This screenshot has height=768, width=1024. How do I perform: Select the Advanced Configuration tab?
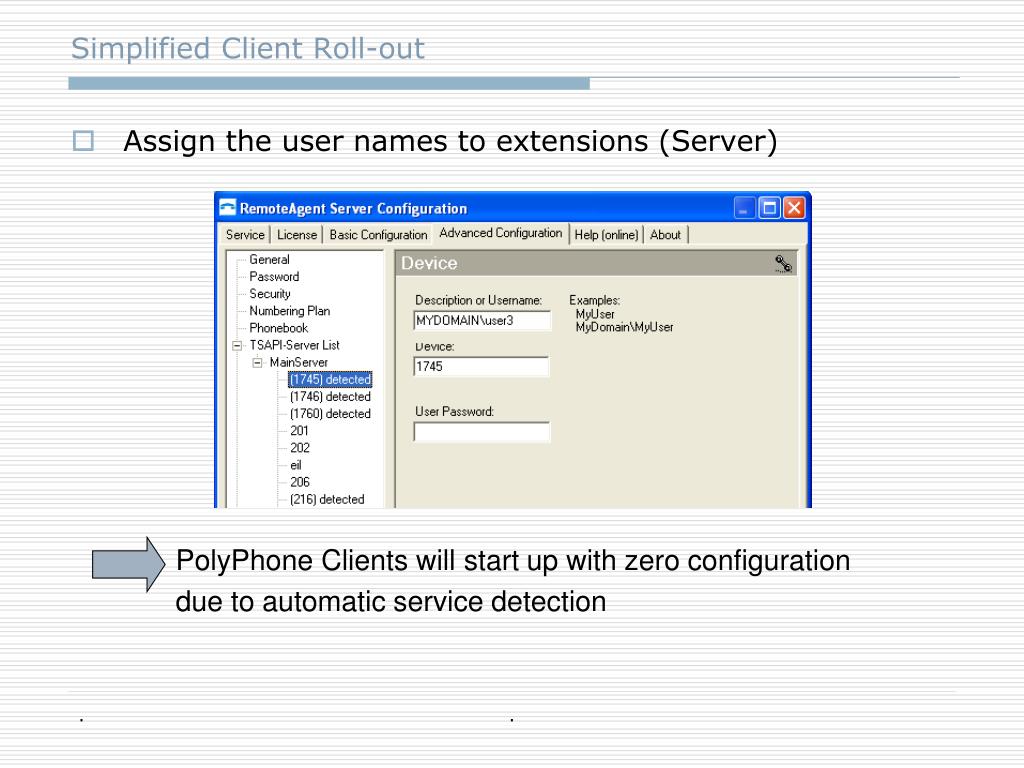pos(500,233)
